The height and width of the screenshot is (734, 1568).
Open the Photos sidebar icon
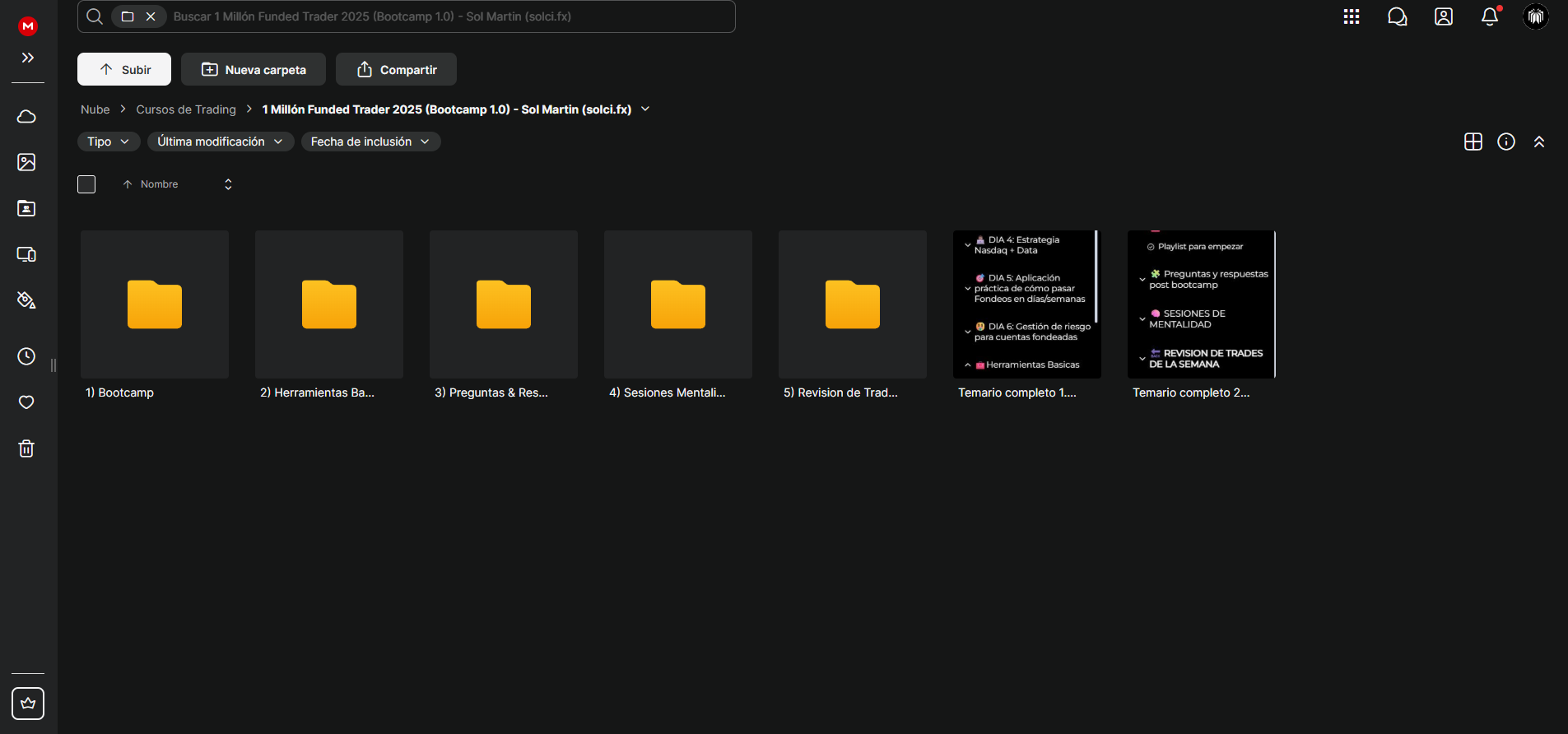point(26,162)
